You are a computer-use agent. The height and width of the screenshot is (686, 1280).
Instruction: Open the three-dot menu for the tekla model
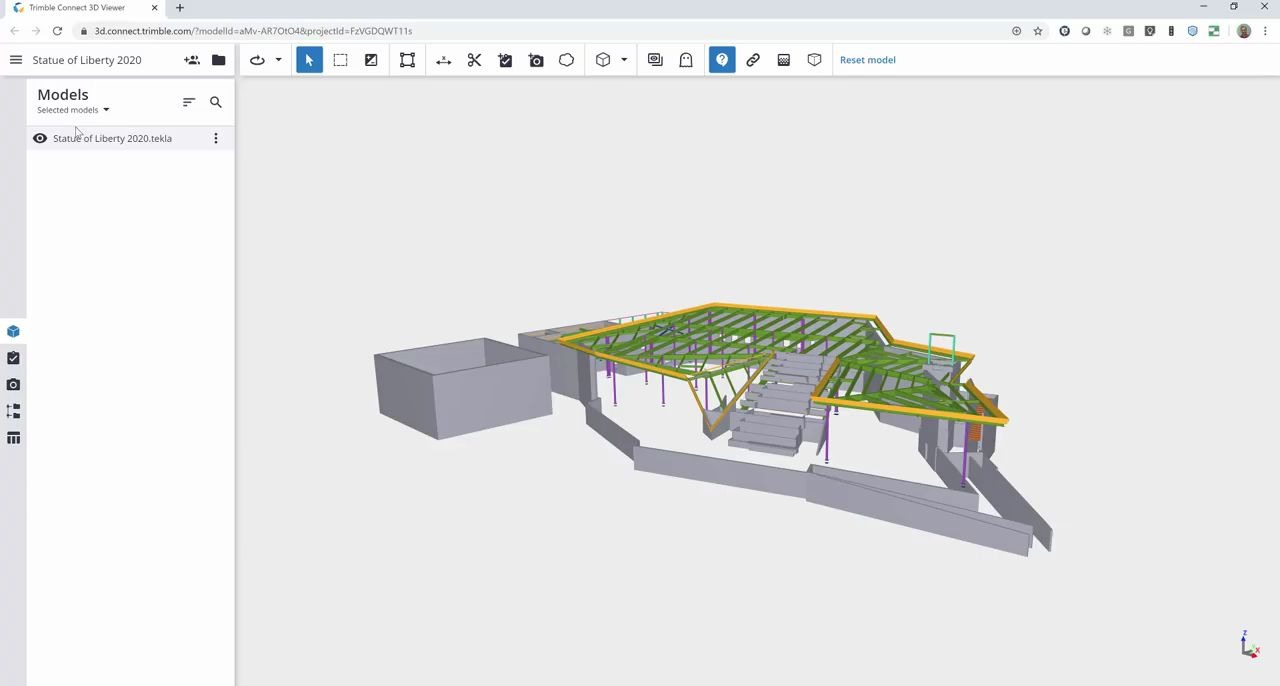tap(215, 138)
